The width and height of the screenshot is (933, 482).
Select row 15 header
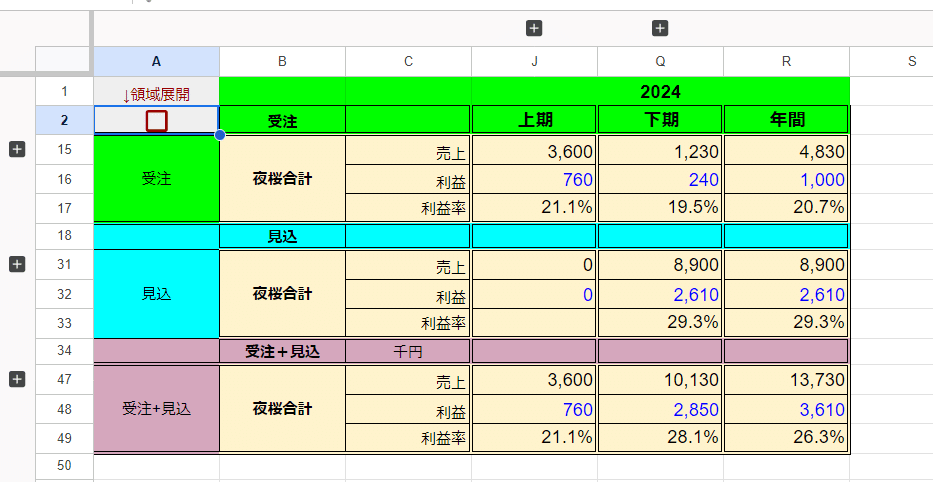coord(64,149)
